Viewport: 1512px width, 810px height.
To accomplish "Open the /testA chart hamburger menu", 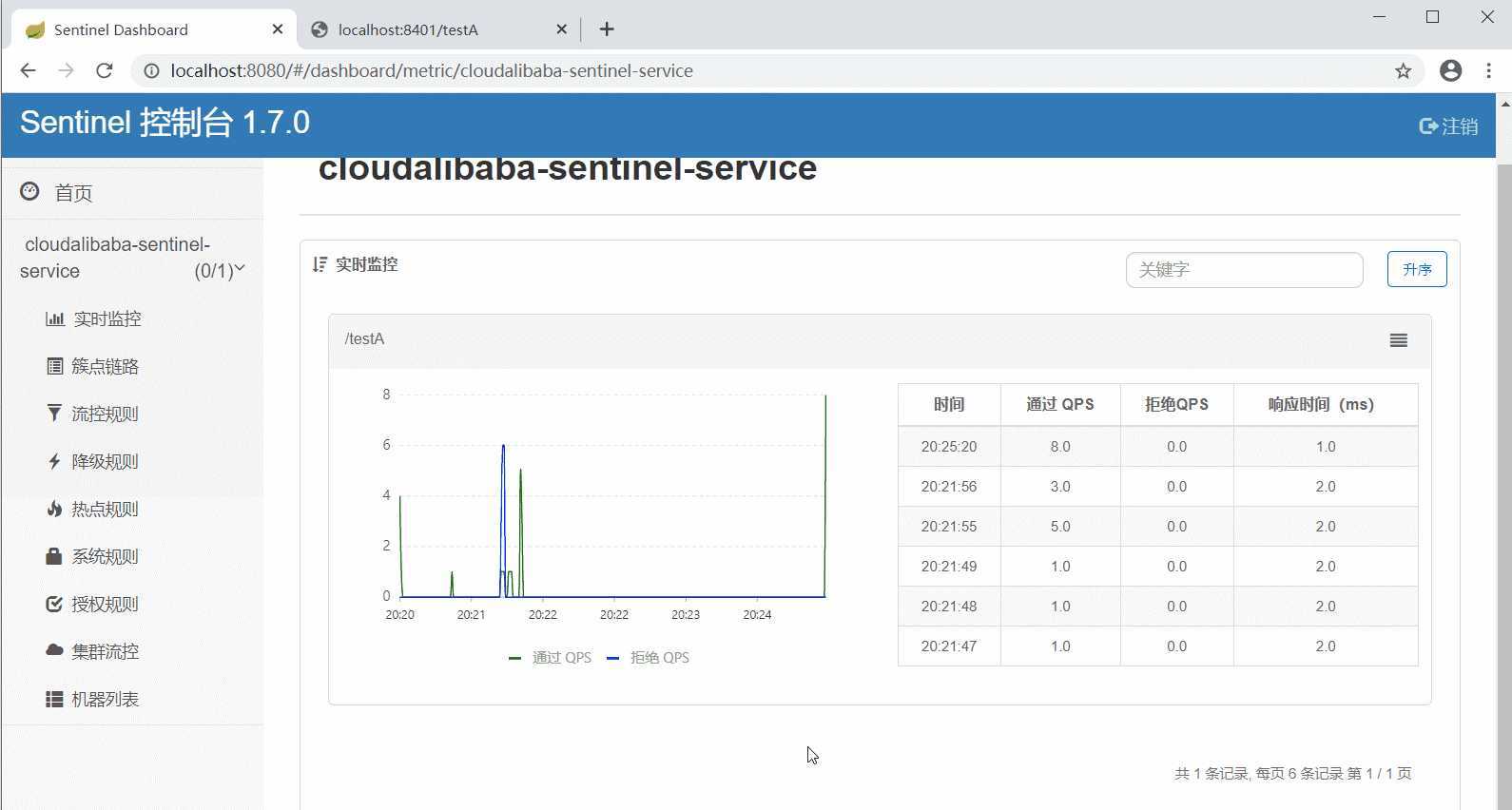I will point(1398,340).
